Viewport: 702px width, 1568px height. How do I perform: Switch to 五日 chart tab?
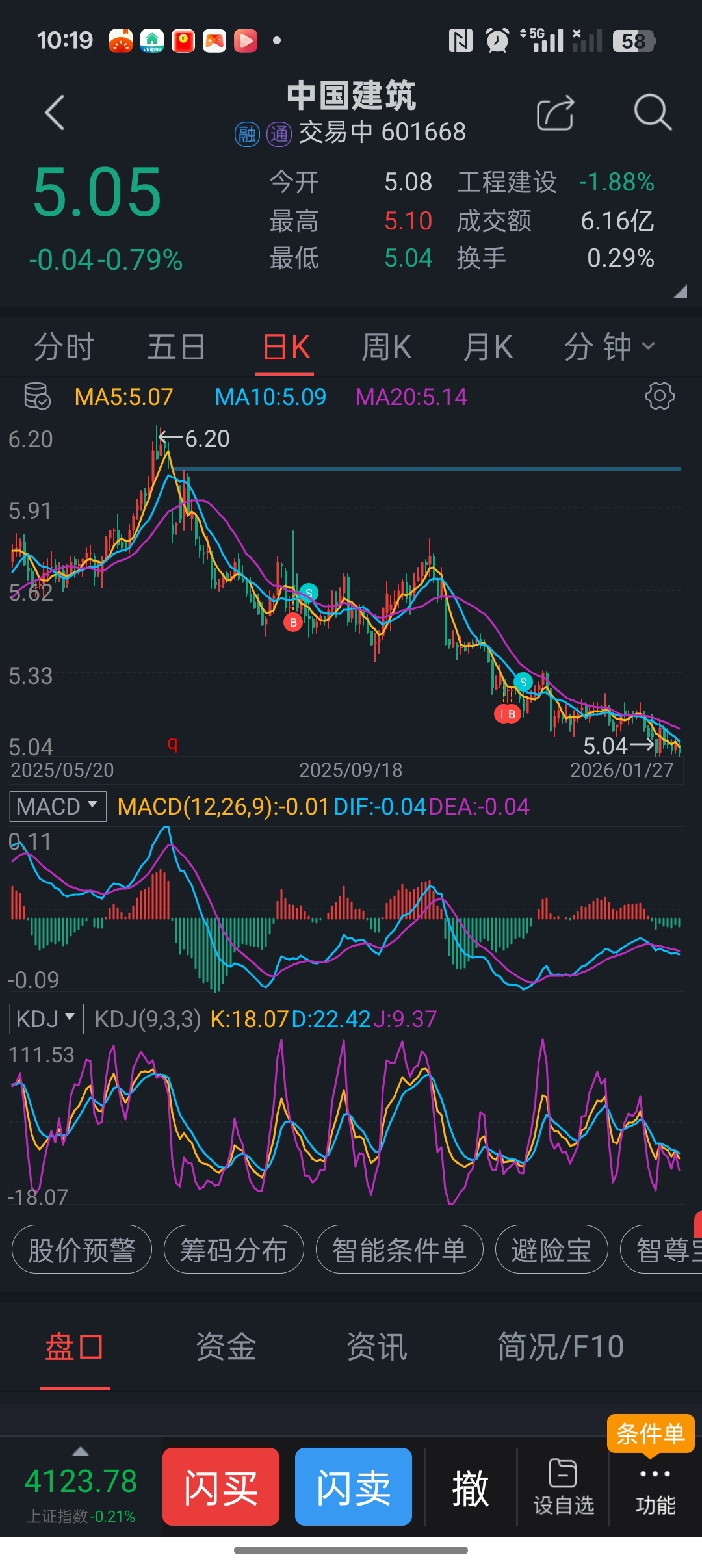(176, 346)
